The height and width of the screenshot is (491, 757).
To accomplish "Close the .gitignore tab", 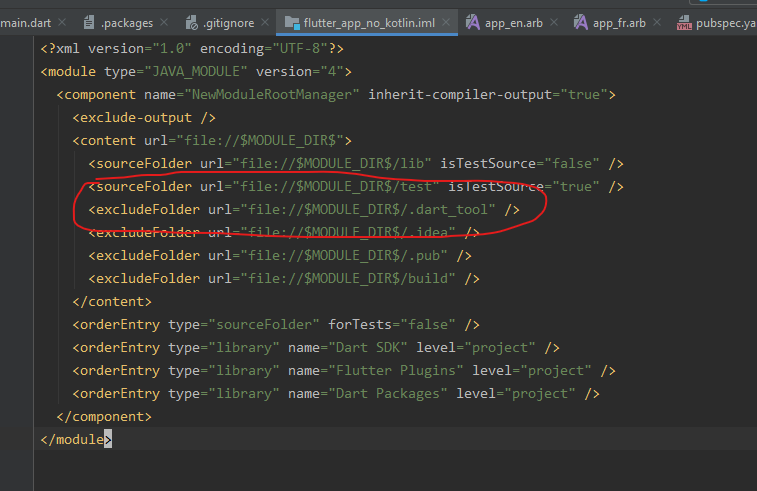I will (265, 22).
